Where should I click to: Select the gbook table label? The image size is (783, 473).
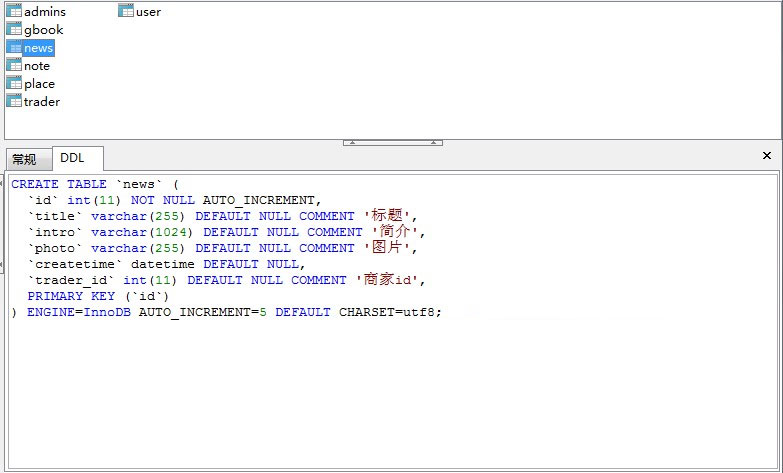[43, 30]
